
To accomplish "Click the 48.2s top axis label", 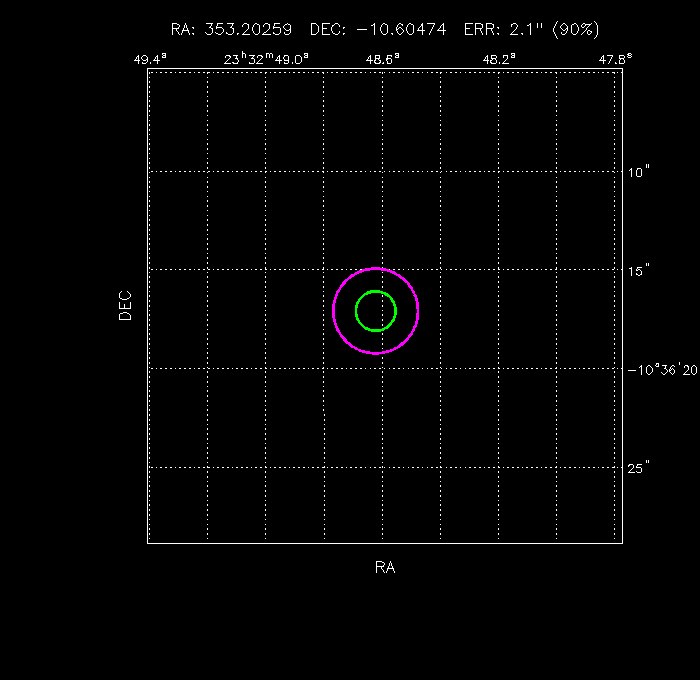I will point(498,59).
